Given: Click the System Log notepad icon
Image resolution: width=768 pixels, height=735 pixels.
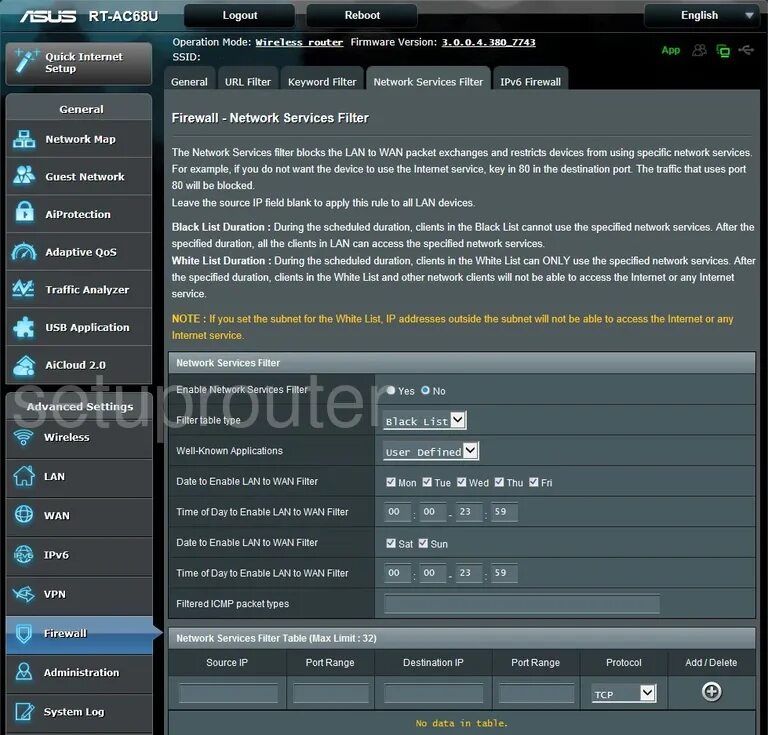Looking at the screenshot, I should [x=24, y=711].
